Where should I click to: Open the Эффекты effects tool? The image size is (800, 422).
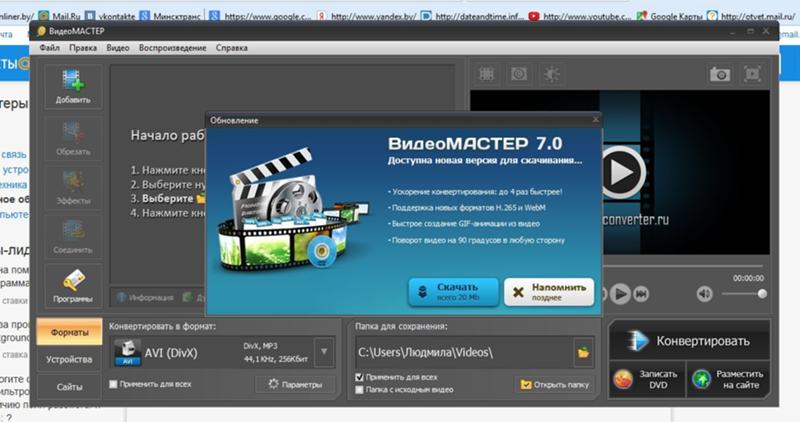(x=73, y=188)
